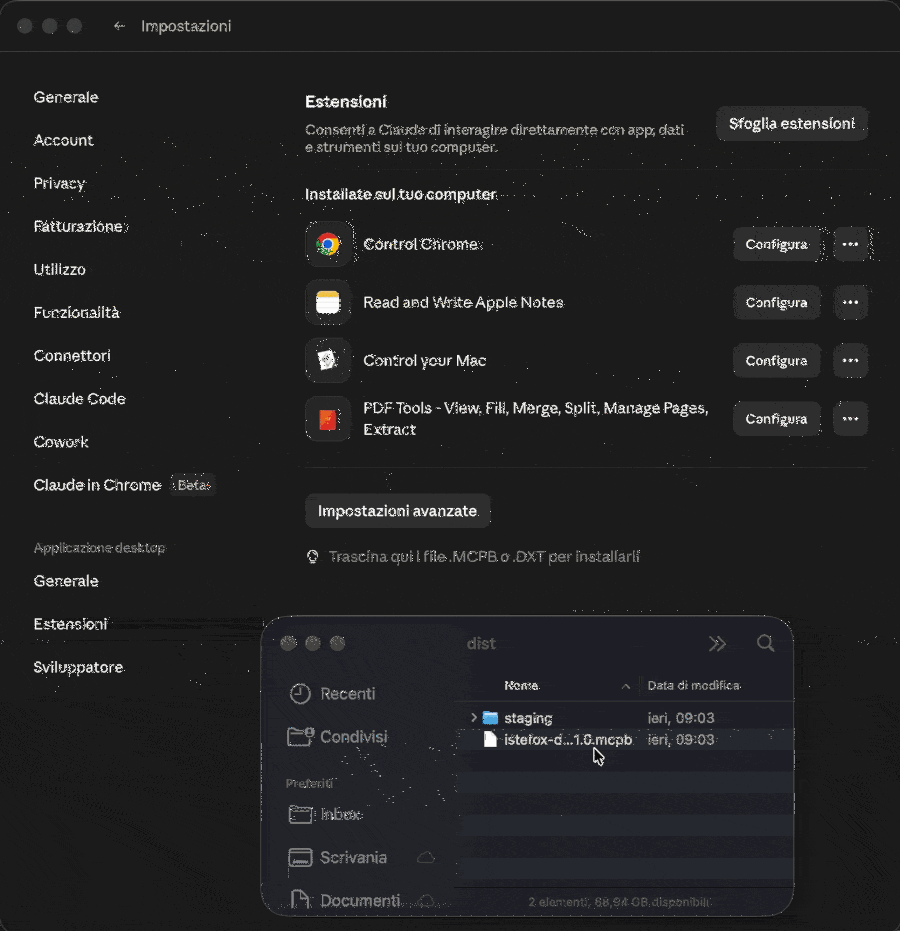The width and height of the screenshot is (900, 931).
Task: Open the Fatturazione settings section
Action: [80, 226]
